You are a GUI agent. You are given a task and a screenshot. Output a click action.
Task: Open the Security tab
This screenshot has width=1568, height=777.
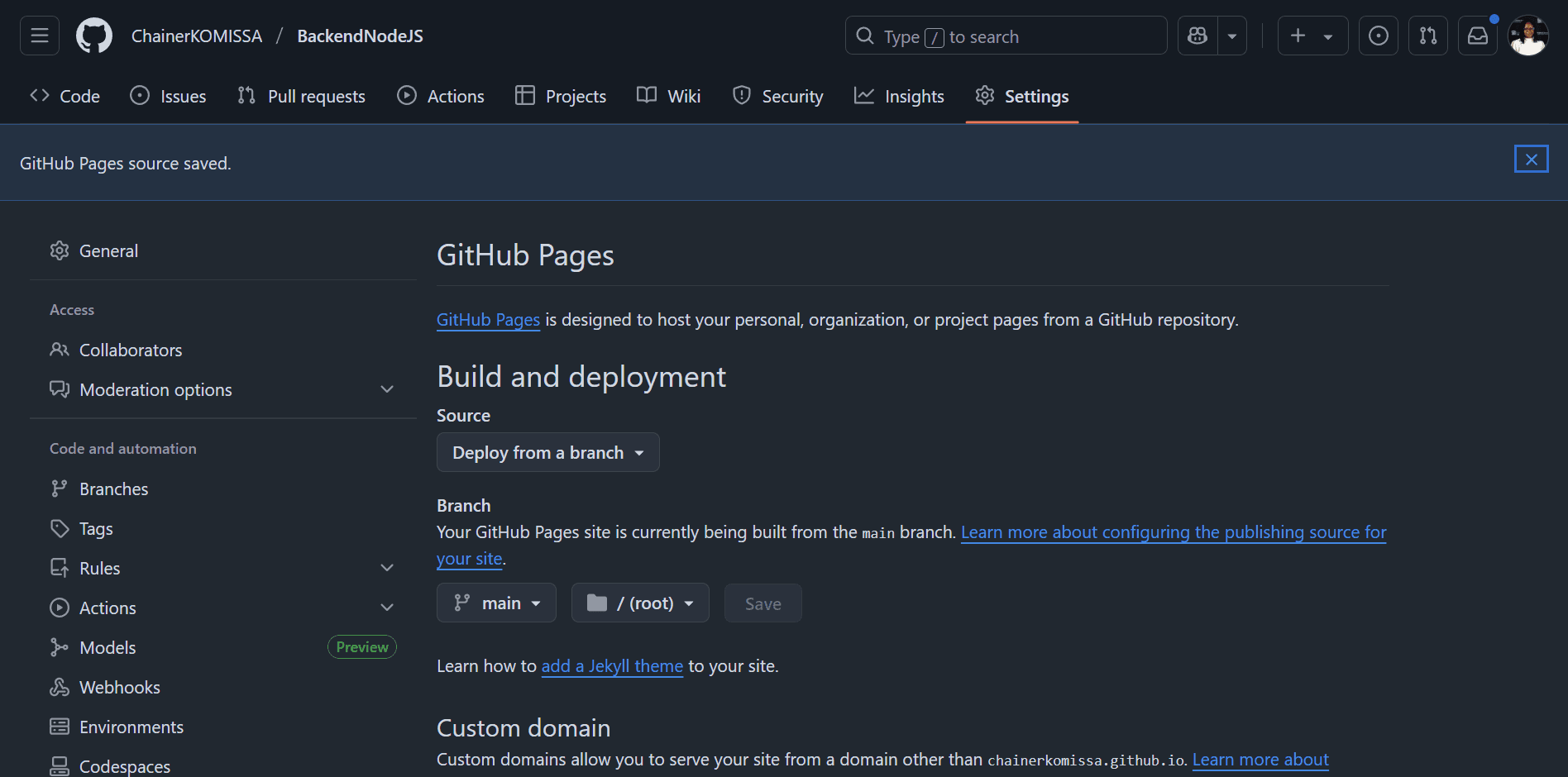tap(777, 96)
